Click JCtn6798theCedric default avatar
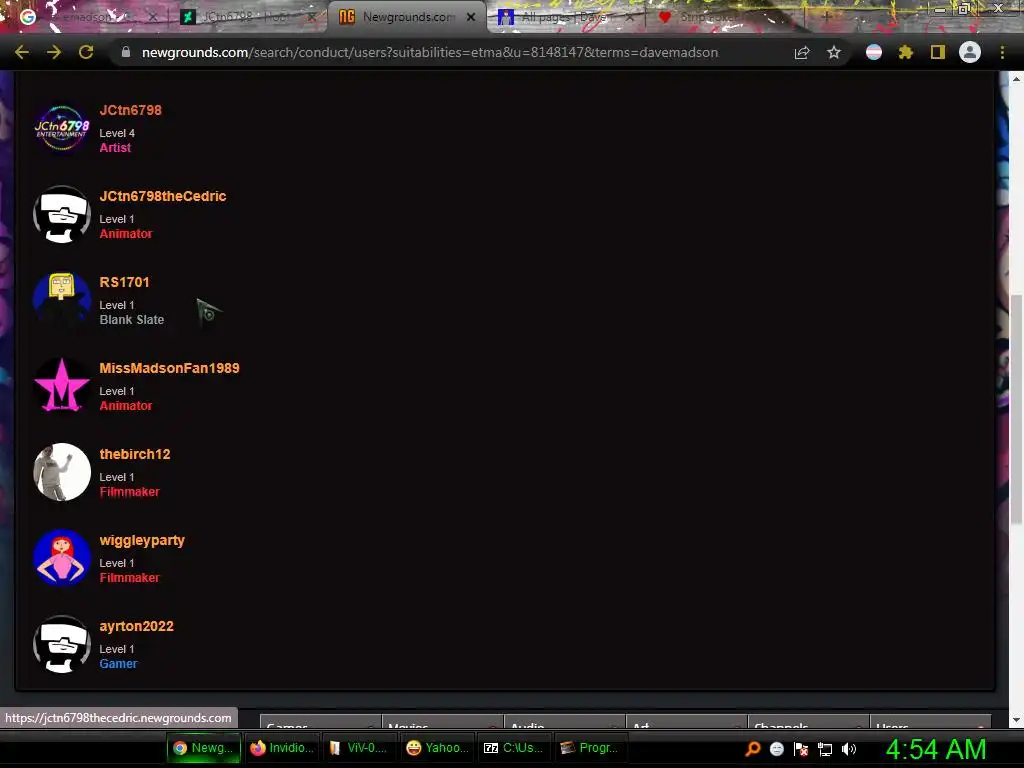Viewport: 1024px width, 768px height. [62, 214]
